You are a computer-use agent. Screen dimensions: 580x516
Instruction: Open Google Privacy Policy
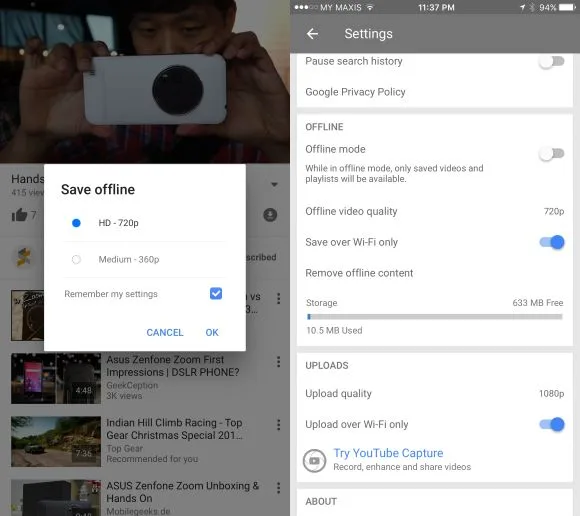coord(355,92)
